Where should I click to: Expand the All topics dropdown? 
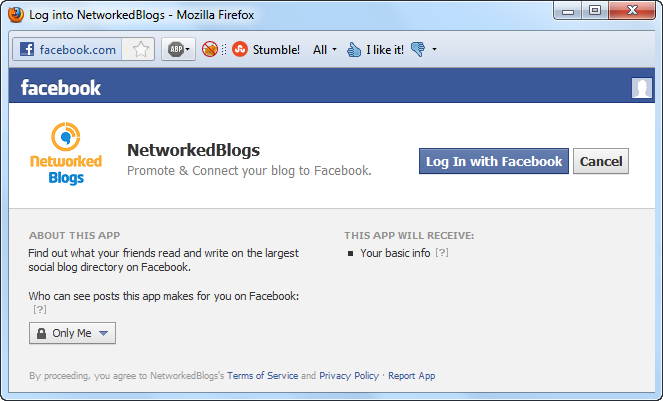[325, 49]
